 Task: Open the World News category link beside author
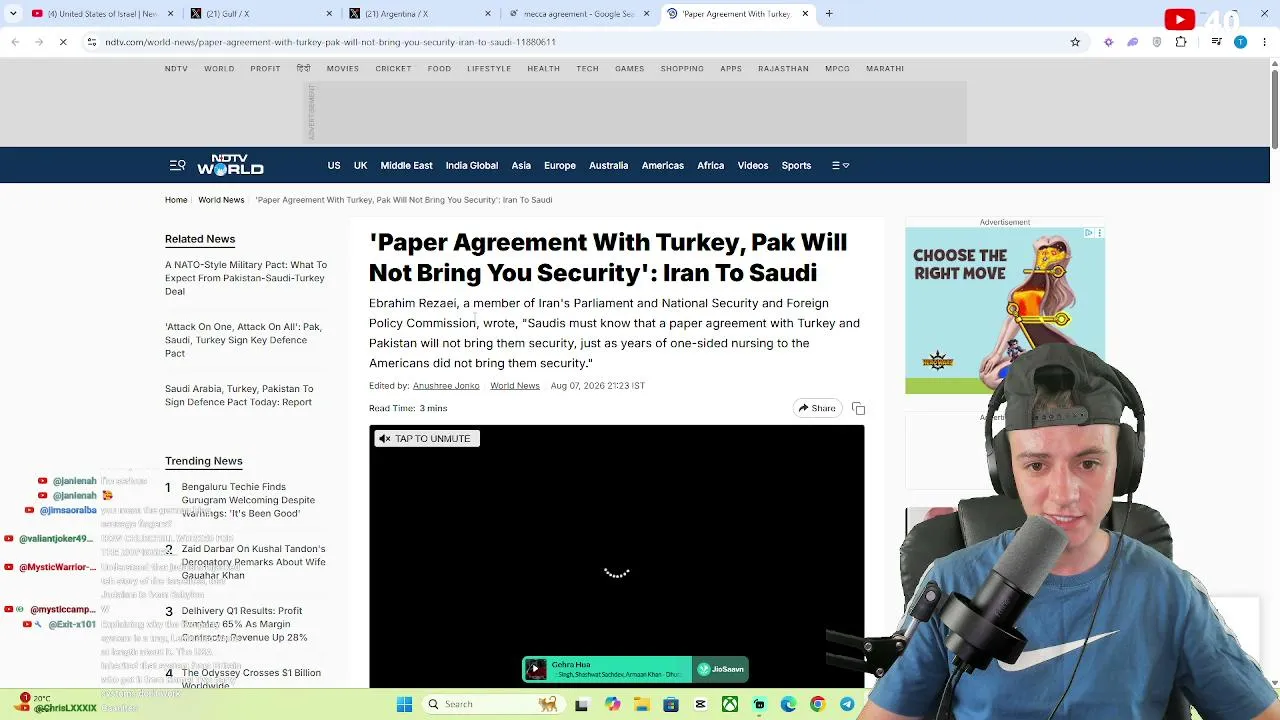pyautogui.click(x=515, y=386)
